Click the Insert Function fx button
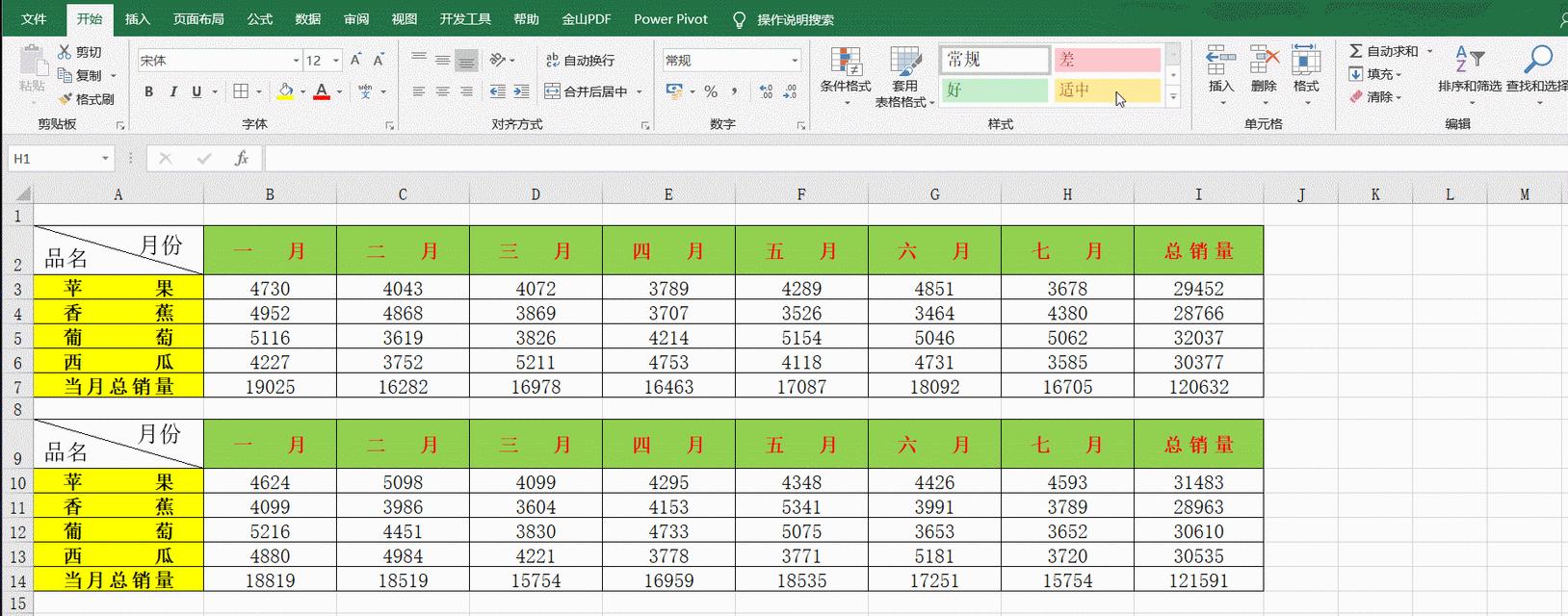This screenshot has width=1568, height=616. click(241, 159)
